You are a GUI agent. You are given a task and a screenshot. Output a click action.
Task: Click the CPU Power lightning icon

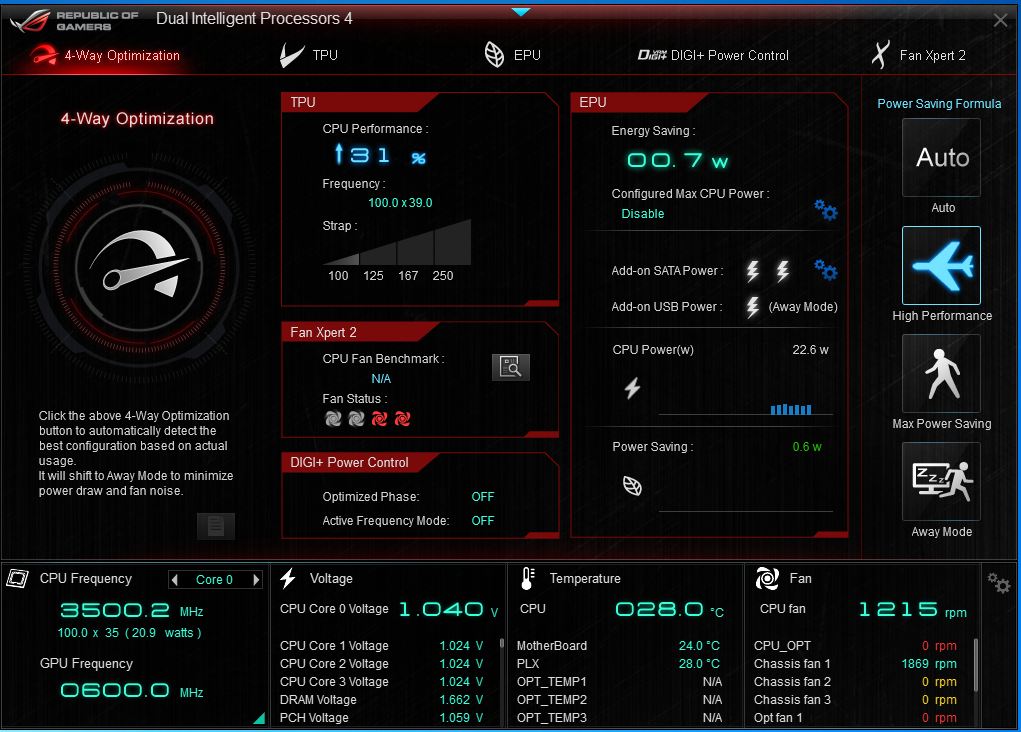click(632, 388)
